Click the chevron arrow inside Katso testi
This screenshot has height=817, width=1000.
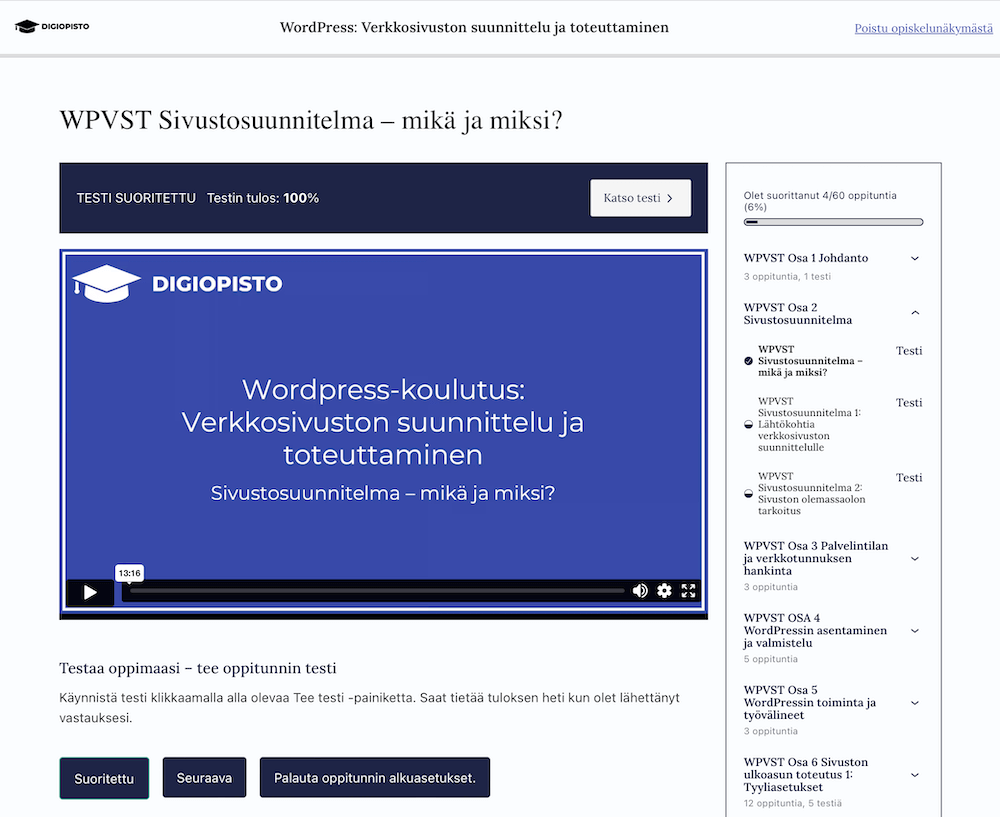pyautogui.click(x=670, y=198)
